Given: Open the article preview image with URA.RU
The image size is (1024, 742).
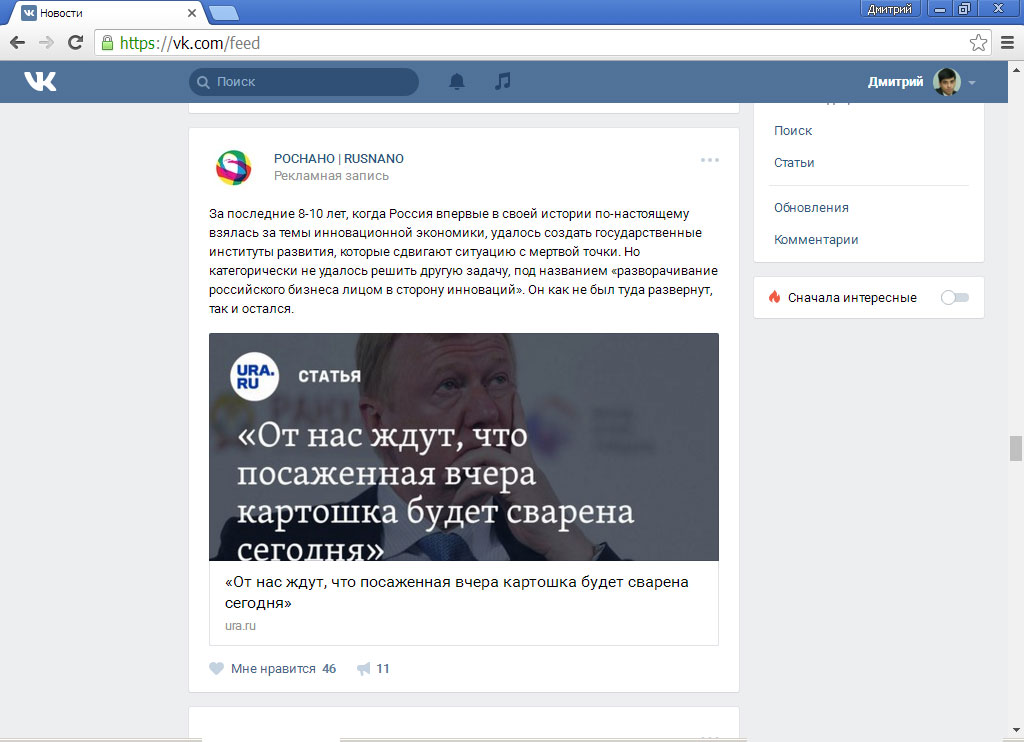Looking at the screenshot, I should 464,447.
